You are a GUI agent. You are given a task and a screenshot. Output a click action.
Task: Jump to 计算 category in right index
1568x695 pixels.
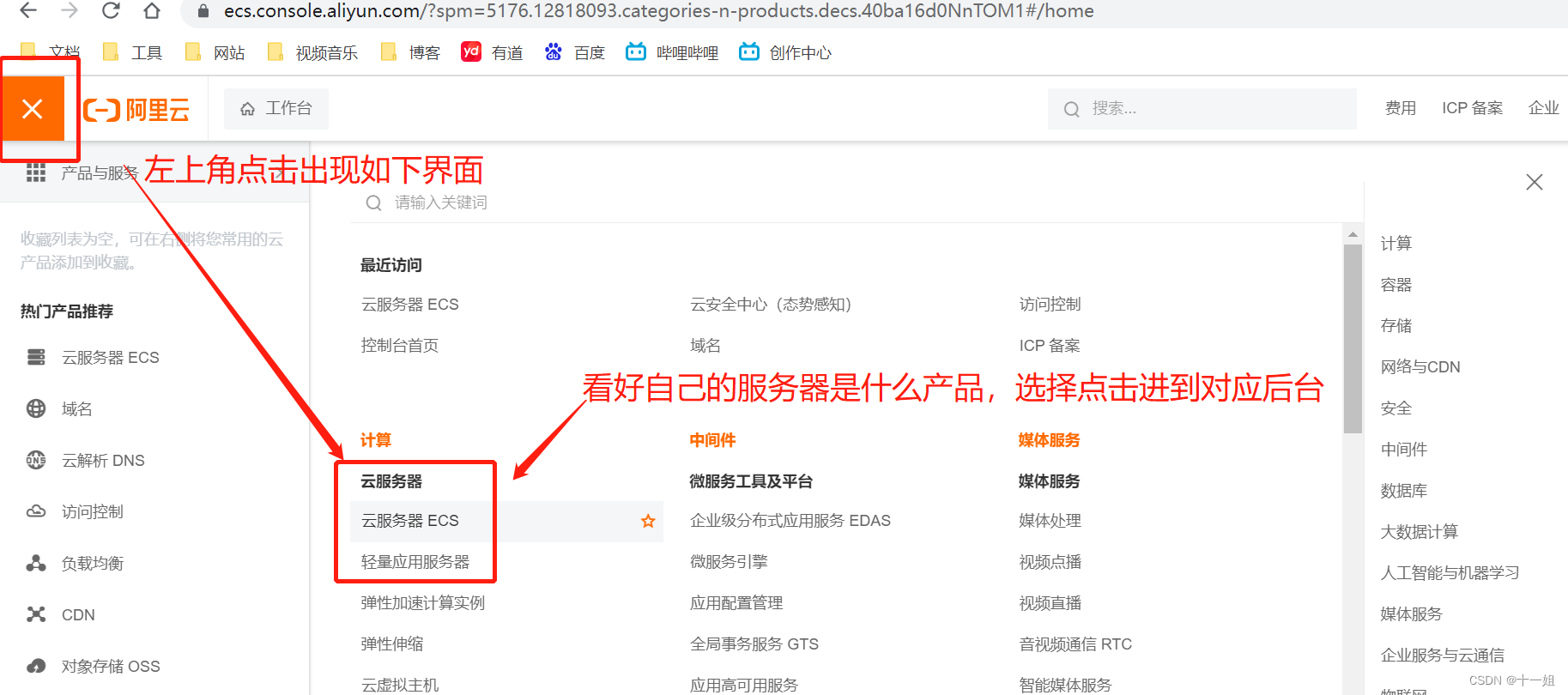pos(1396,244)
